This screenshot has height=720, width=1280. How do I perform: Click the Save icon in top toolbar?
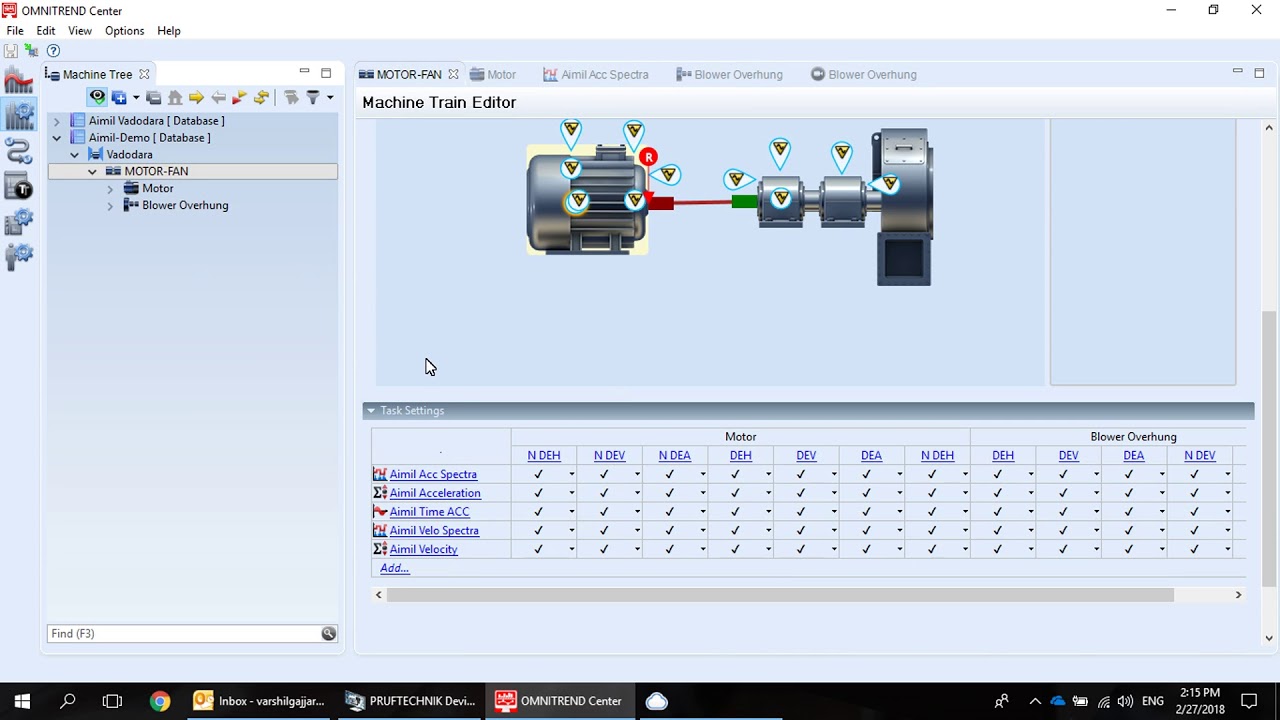[10, 51]
